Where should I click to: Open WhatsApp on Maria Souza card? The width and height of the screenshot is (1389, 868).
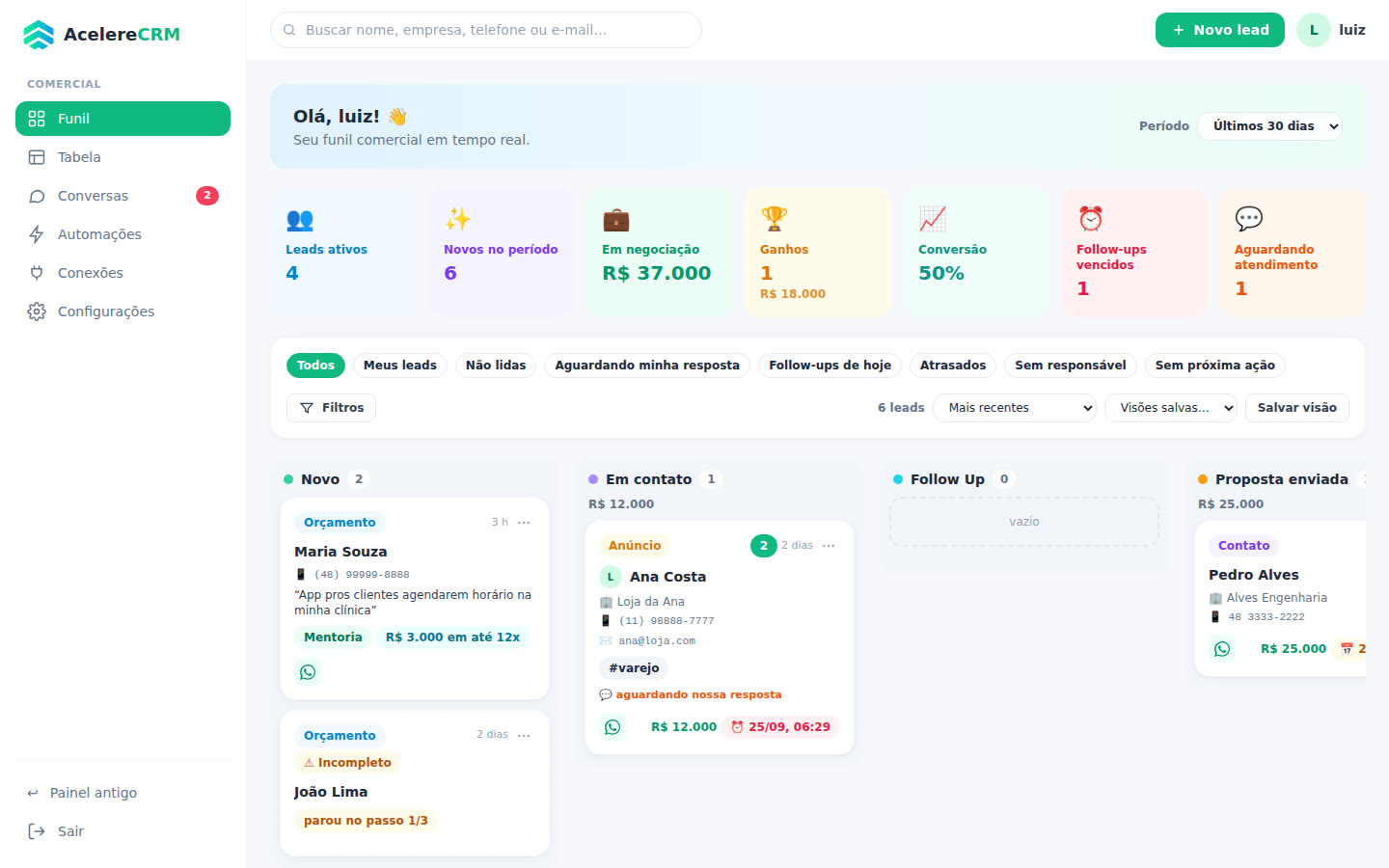coord(308,672)
